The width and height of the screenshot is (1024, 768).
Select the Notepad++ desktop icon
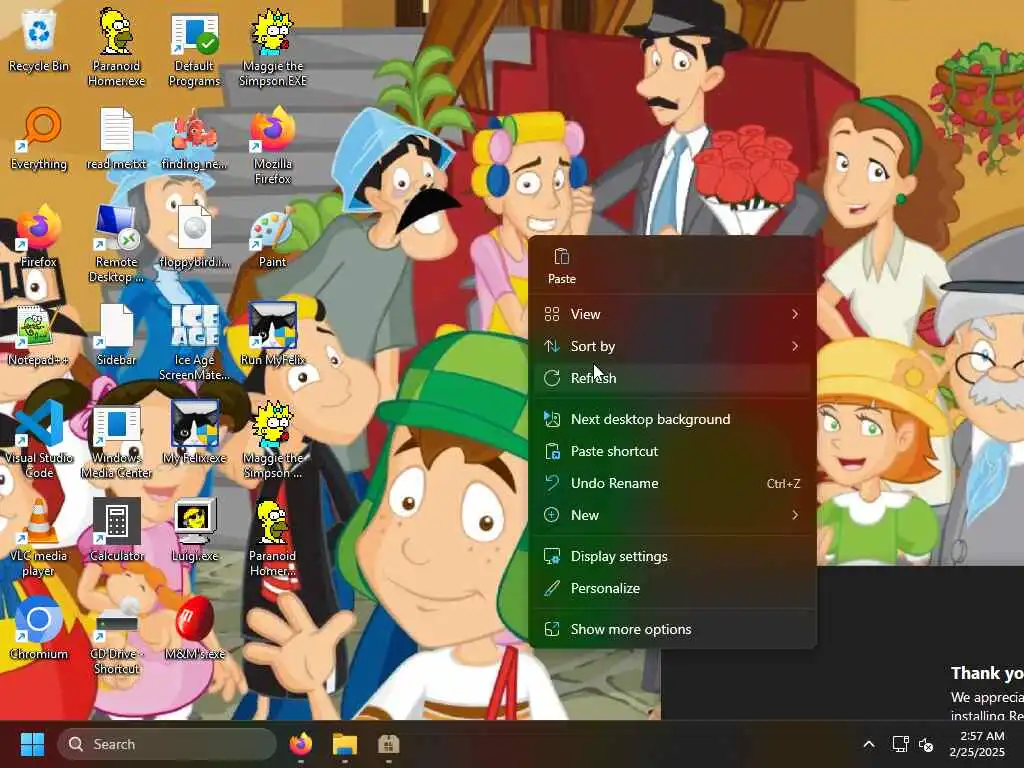tap(39, 334)
